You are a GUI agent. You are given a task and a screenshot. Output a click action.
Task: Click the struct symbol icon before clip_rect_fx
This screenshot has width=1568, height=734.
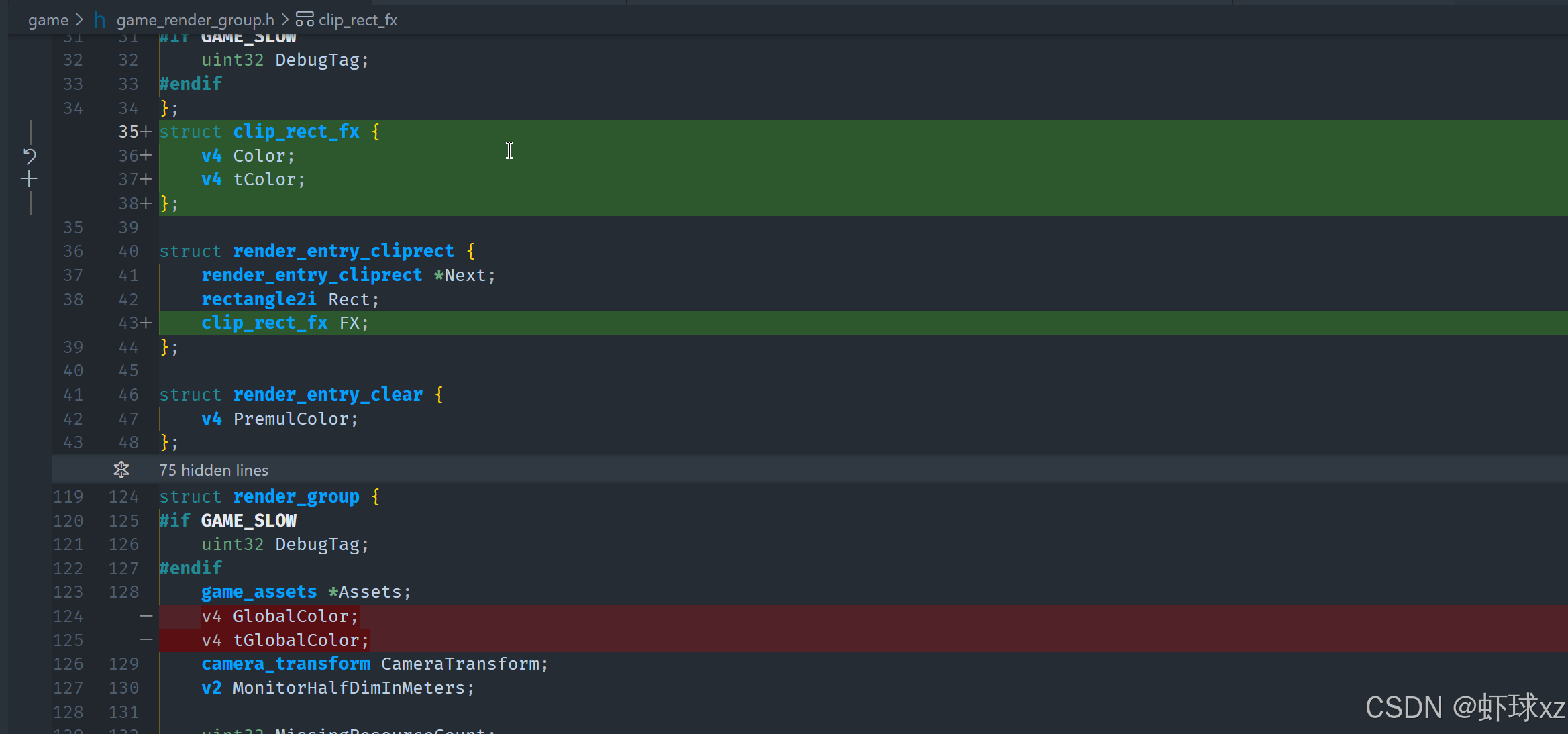click(x=305, y=20)
